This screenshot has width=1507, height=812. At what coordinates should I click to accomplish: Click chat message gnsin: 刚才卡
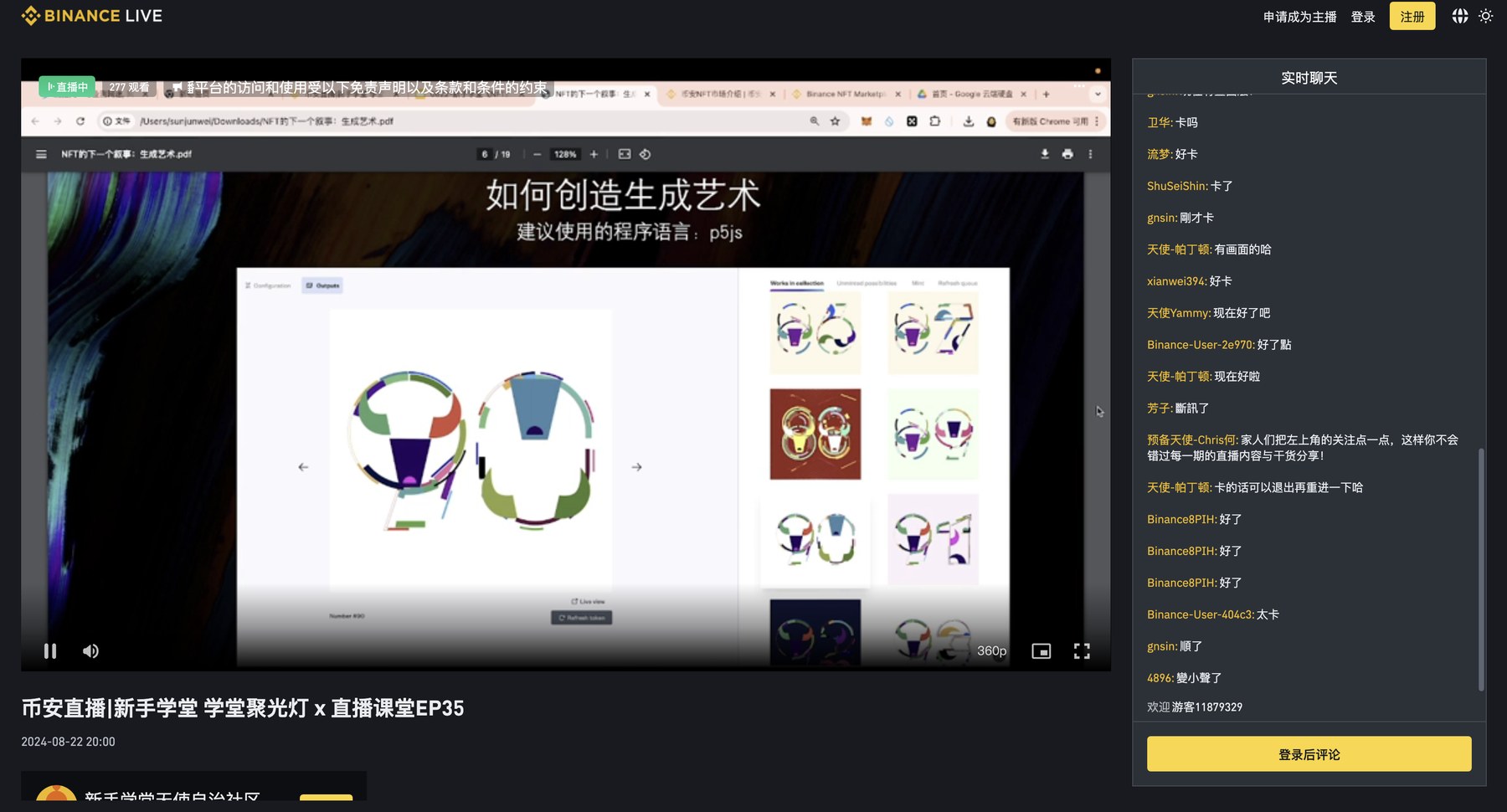click(x=1180, y=218)
